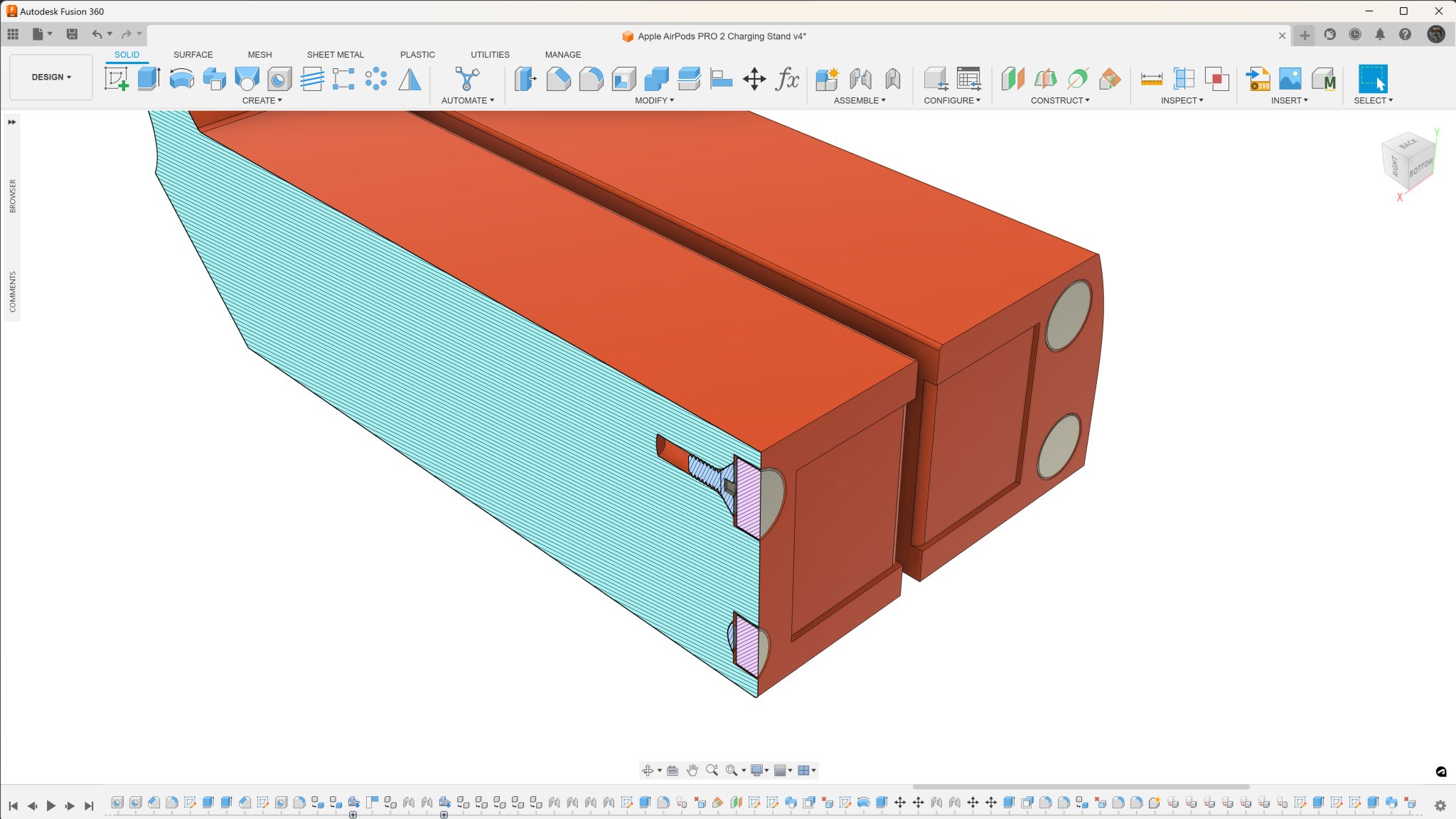The image size is (1456, 819).
Task: Expand the MODIFY menu dropdown
Action: (654, 100)
